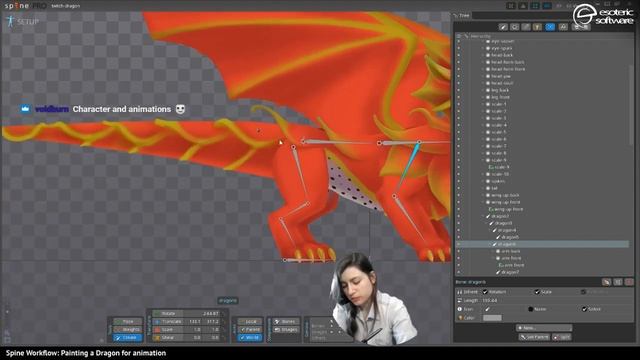
Task: Switch axes to Local
Action: pyautogui.click(x=250, y=322)
